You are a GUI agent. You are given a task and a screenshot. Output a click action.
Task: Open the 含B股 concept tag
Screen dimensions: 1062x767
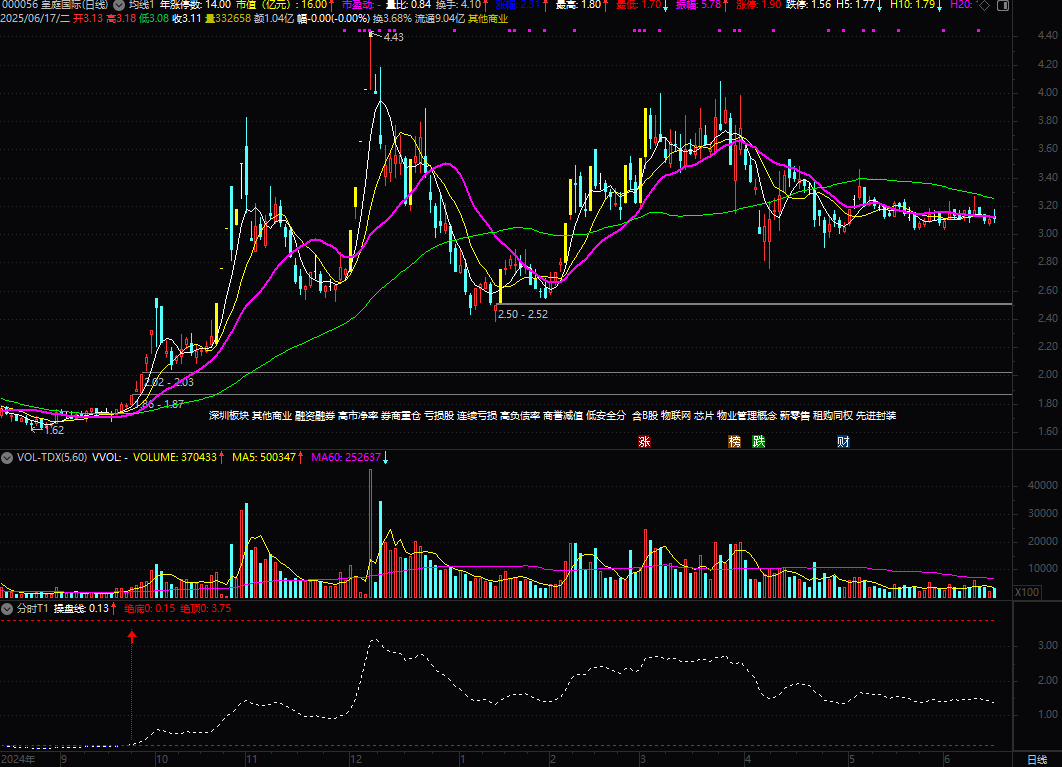tap(645, 415)
